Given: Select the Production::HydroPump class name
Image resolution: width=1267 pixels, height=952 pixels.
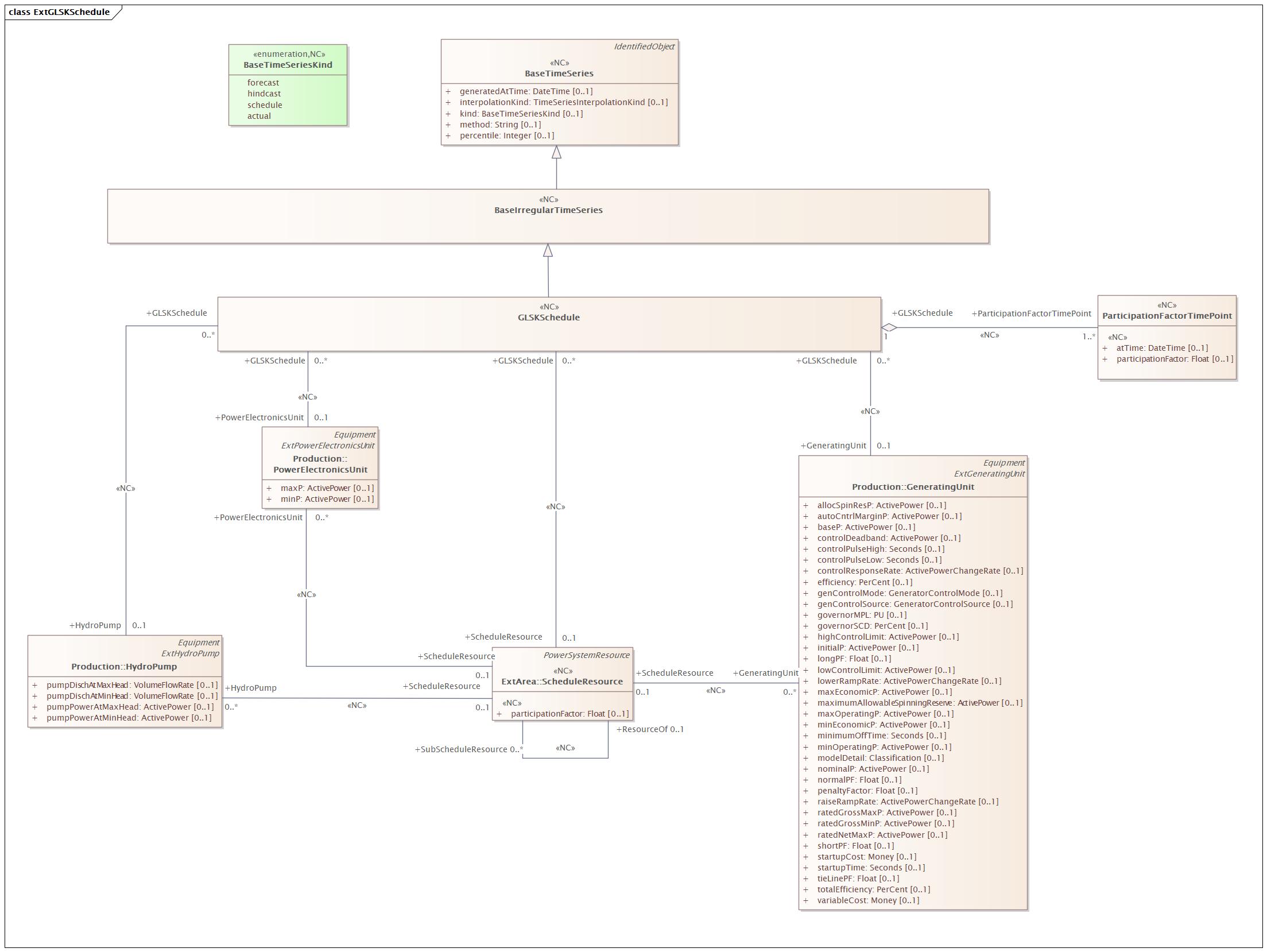Looking at the screenshot, I should (124, 667).
